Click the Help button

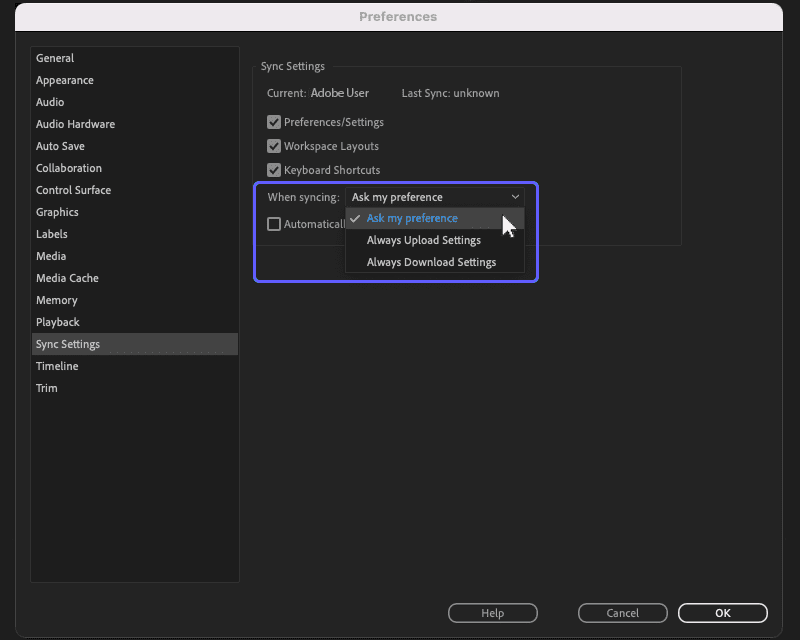pos(492,613)
